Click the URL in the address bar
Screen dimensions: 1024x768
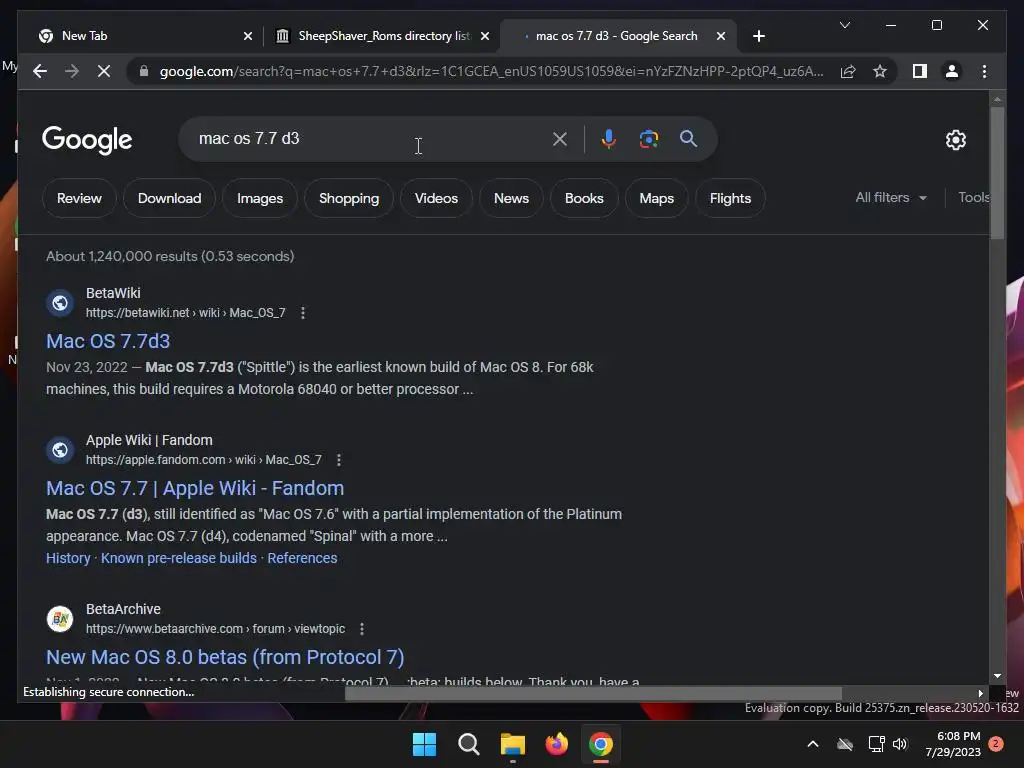pyautogui.click(x=491, y=71)
